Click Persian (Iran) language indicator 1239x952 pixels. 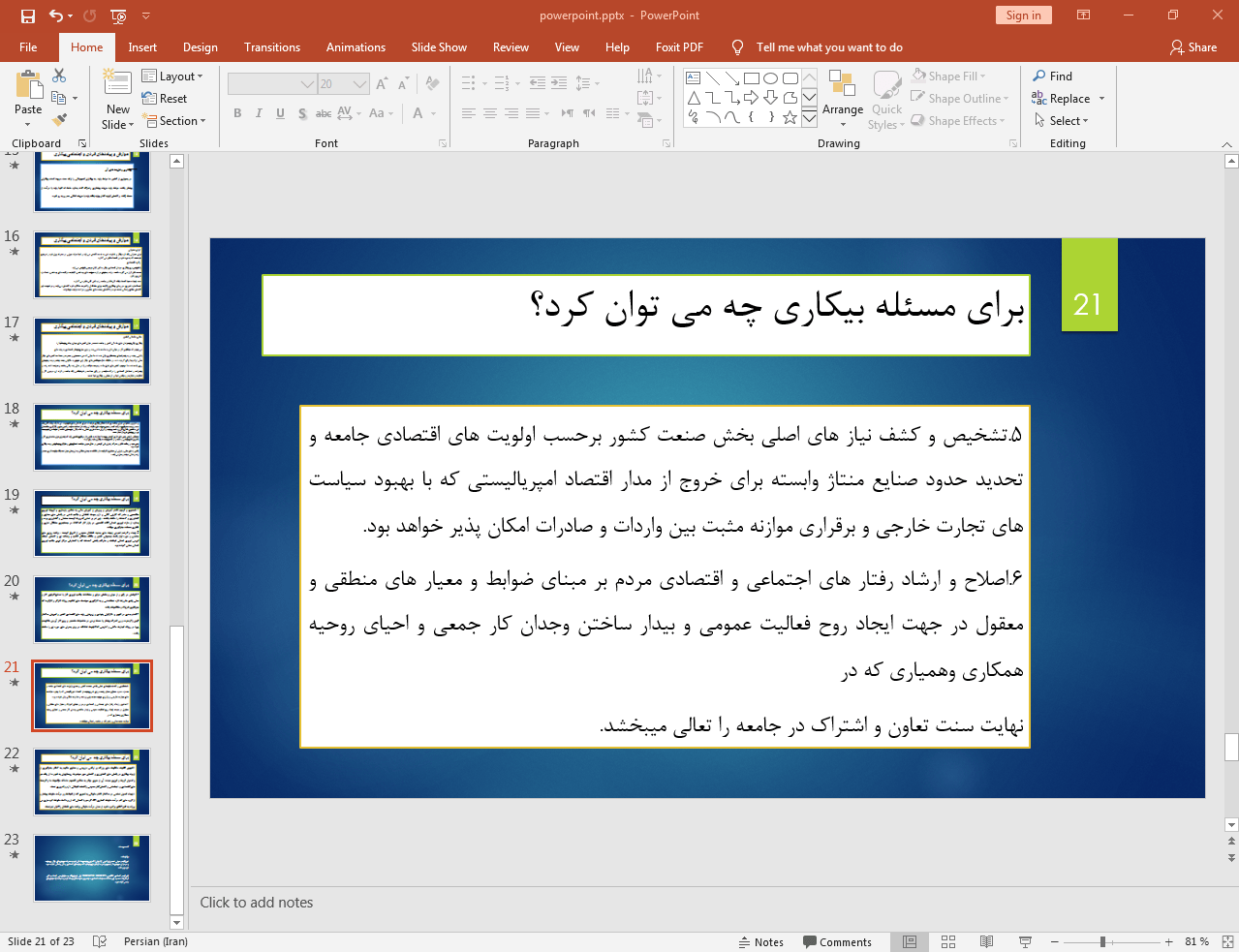pos(156,941)
